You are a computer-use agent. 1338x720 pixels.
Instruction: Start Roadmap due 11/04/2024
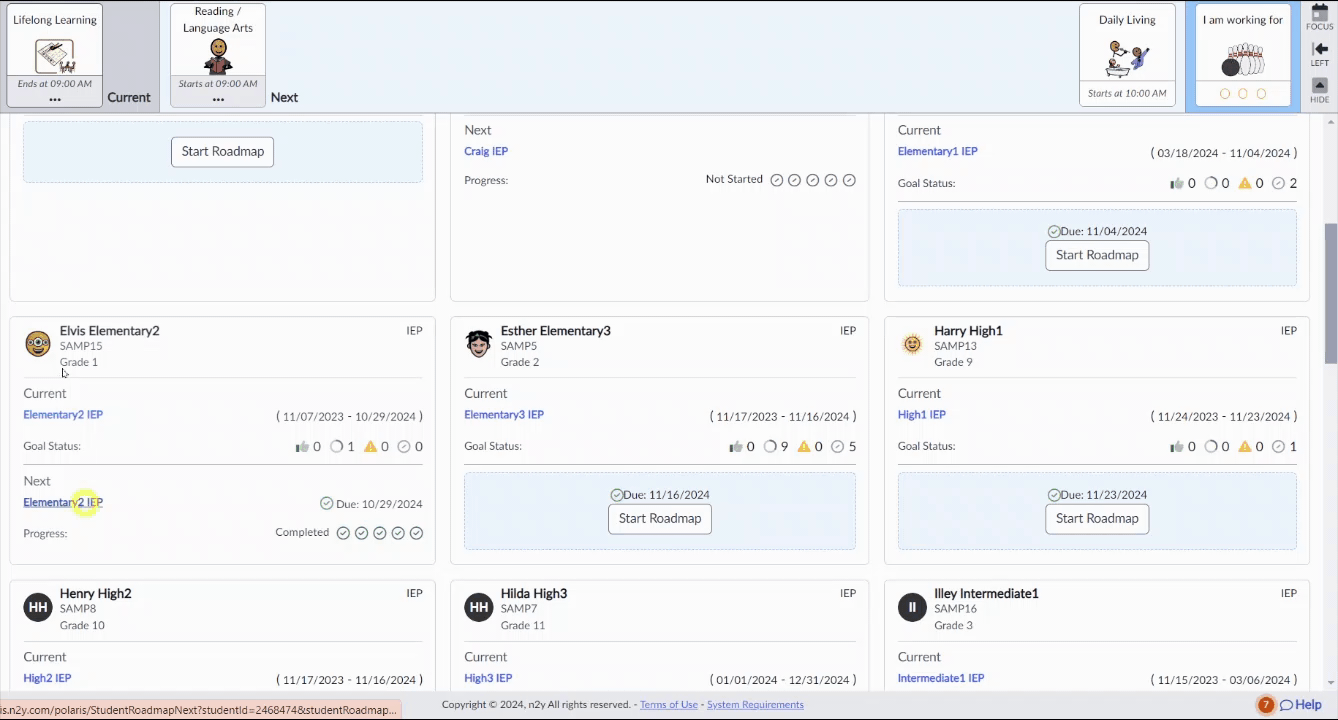point(1097,255)
